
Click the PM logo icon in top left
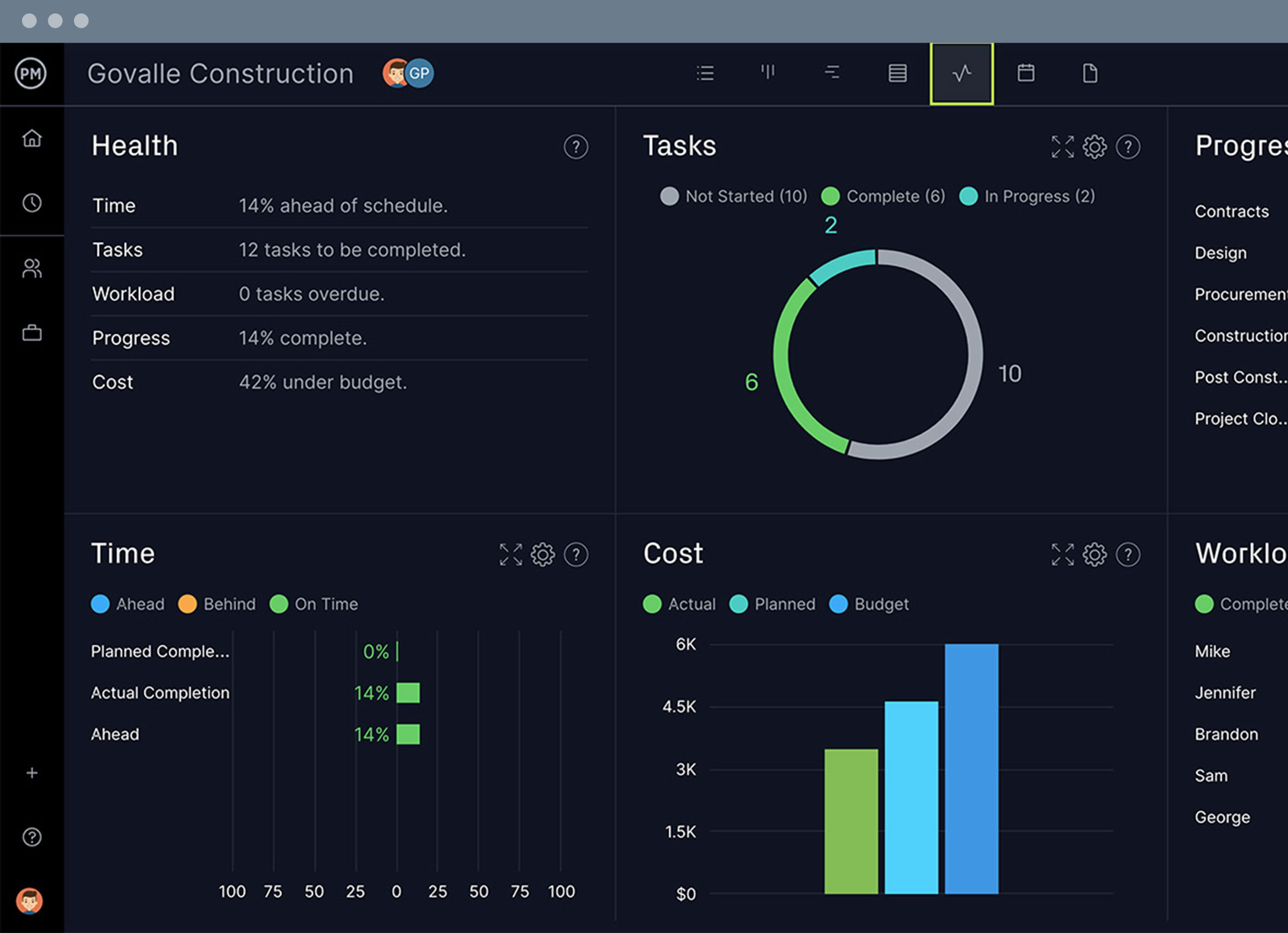click(x=29, y=73)
